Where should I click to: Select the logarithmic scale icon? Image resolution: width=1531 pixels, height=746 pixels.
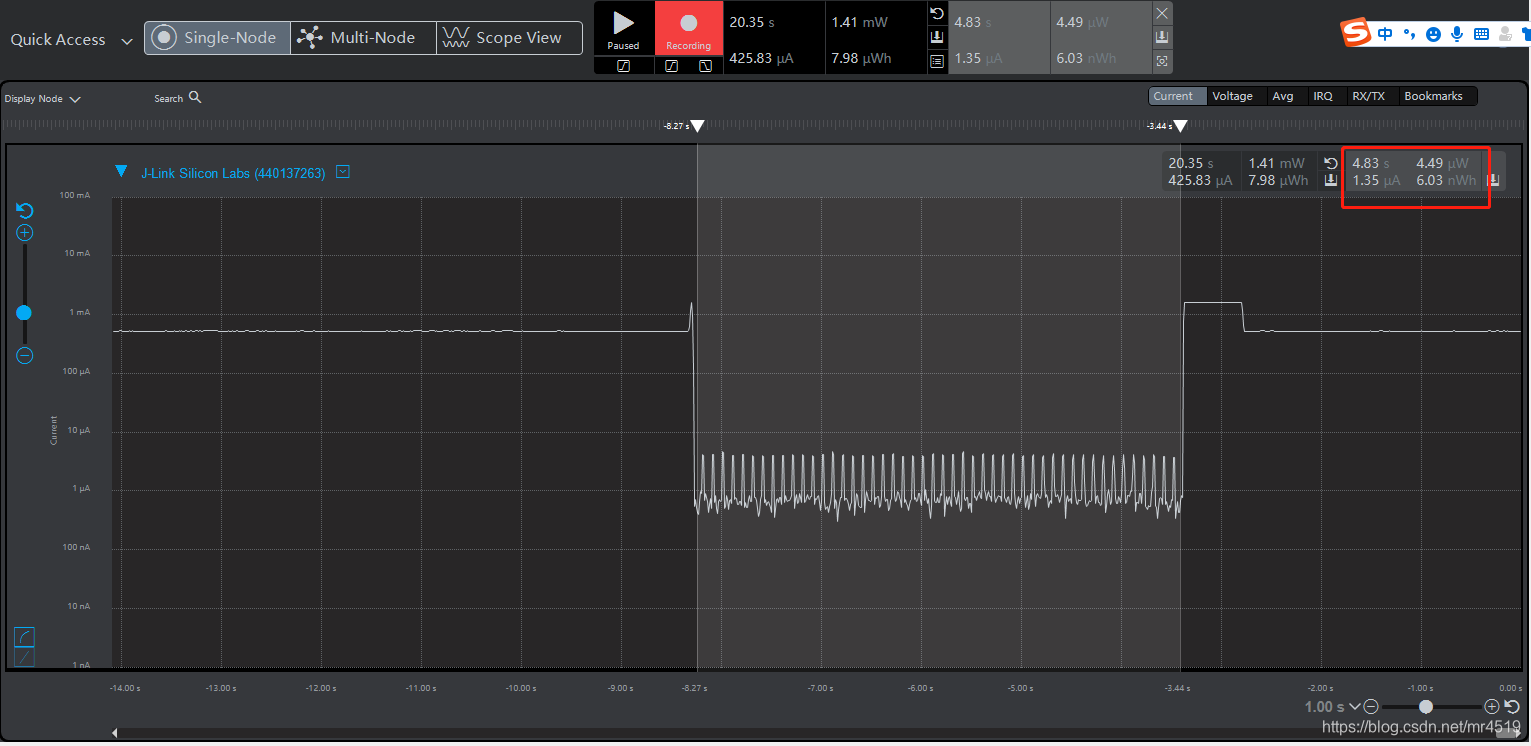click(x=25, y=637)
